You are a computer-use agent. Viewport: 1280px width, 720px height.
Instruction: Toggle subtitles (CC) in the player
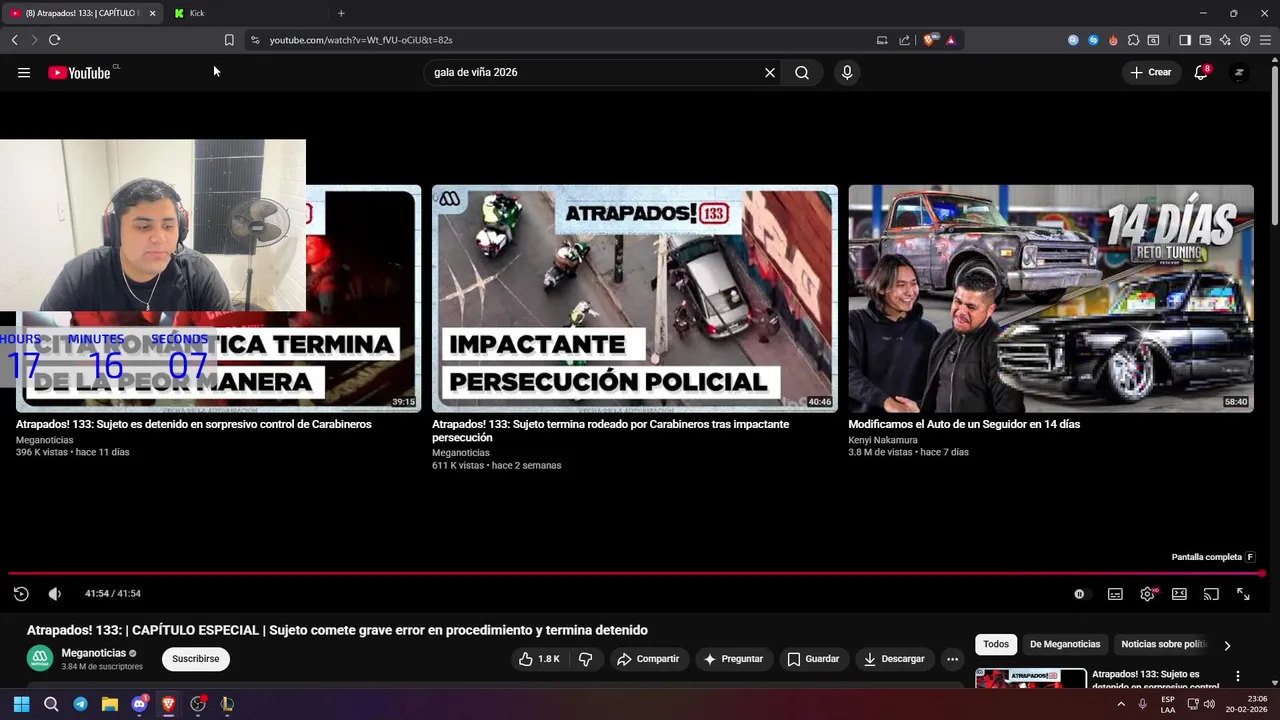click(1115, 594)
